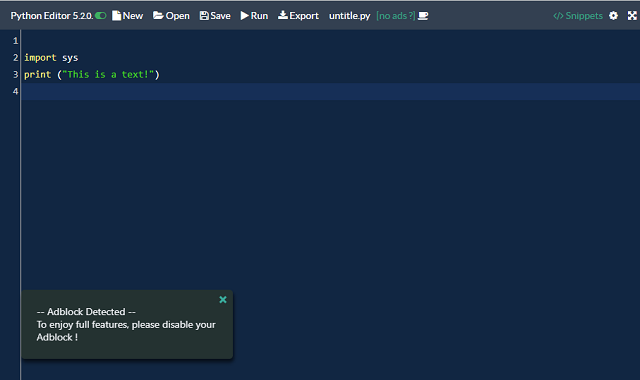Run the Python script
The height and width of the screenshot is (380, 640).
[254, 16]
